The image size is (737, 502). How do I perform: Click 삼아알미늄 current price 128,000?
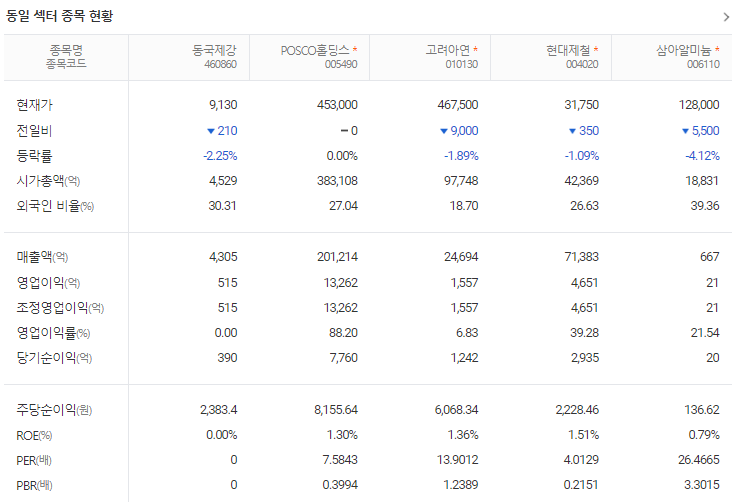699,105
